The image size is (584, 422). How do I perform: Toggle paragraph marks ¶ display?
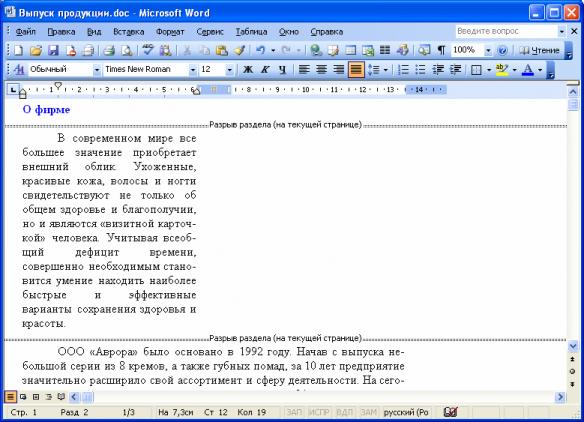click(441, 50)
